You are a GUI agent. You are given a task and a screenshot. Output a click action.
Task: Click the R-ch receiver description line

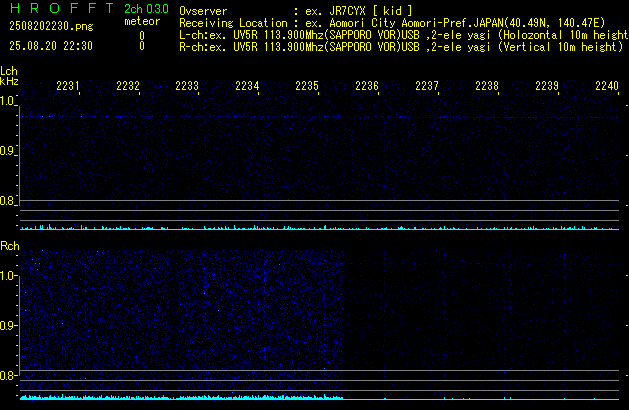(x=401, y=47)
